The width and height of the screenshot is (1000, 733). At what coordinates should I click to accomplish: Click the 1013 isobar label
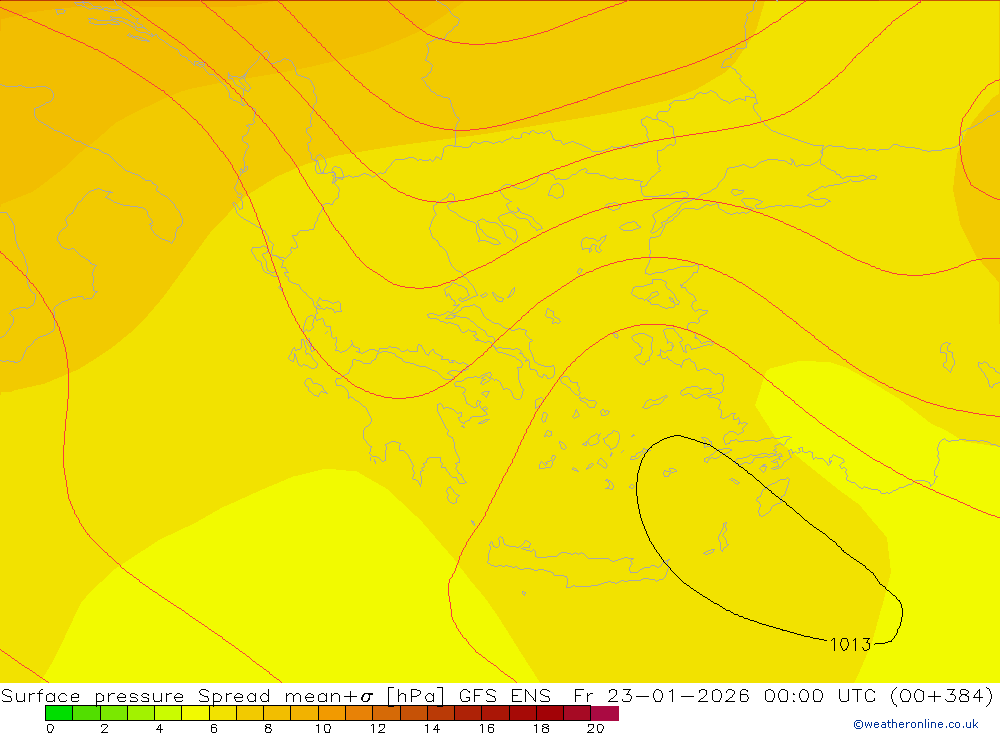pyautogui.click(x=850, y=644)
